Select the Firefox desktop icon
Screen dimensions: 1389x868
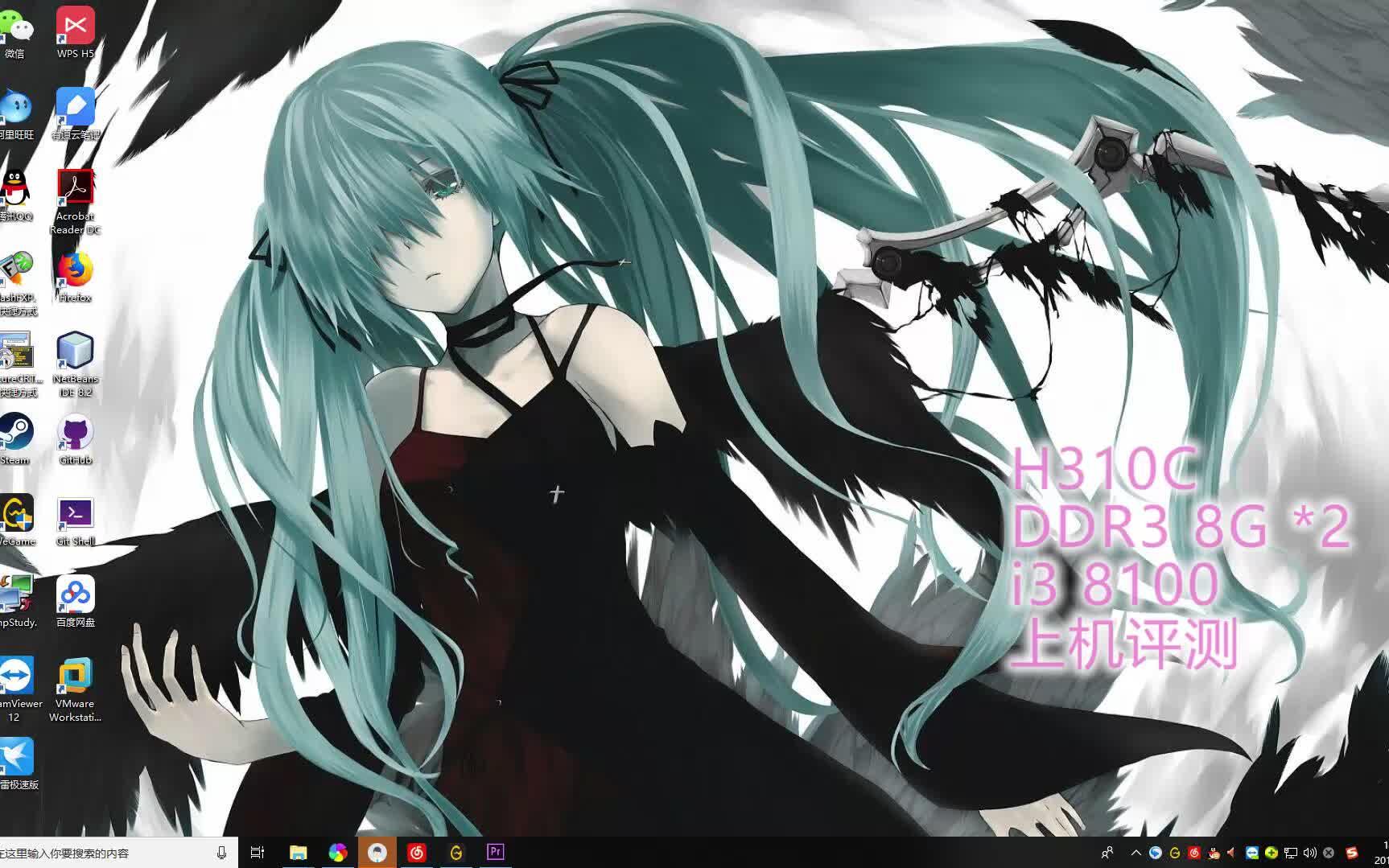coord(76,278)
